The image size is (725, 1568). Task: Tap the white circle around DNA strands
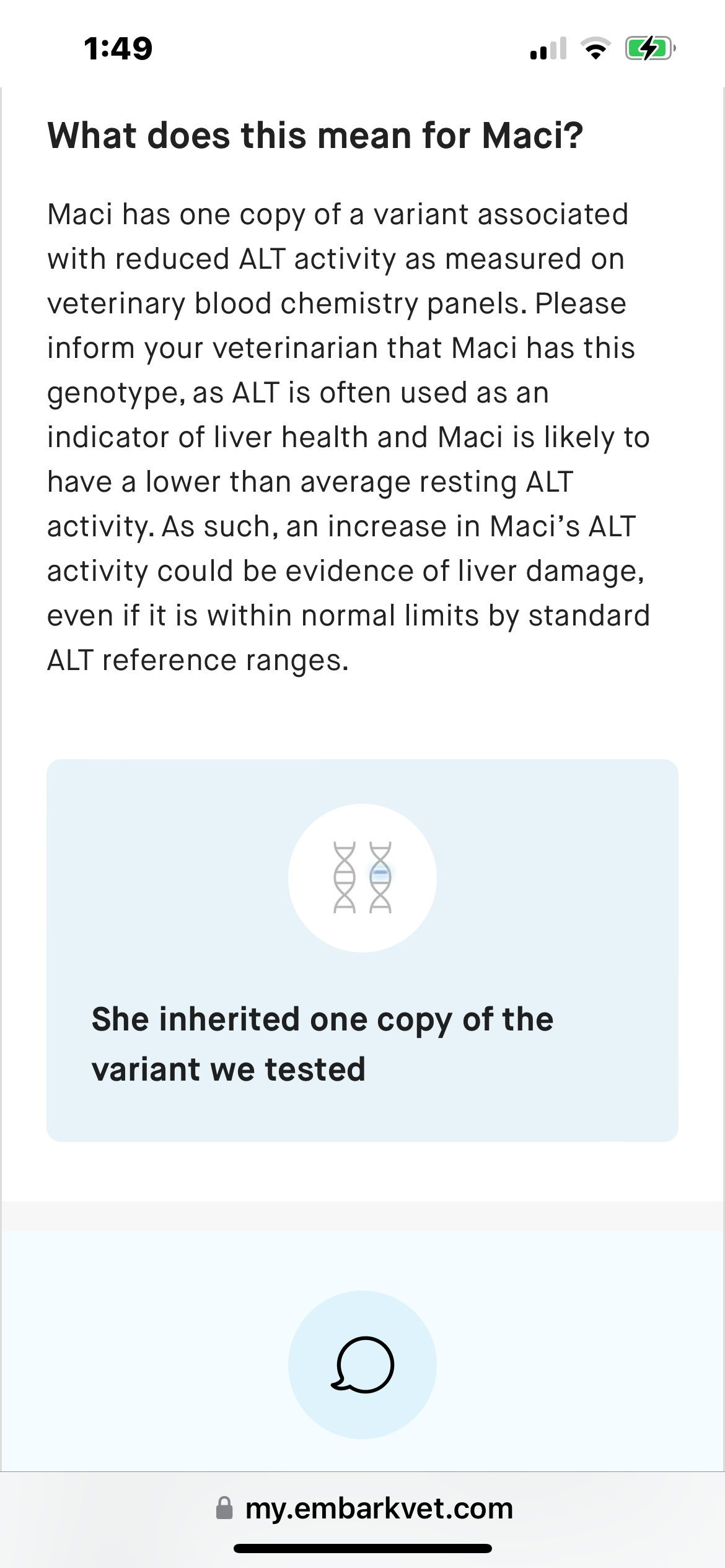coord(362,878)
